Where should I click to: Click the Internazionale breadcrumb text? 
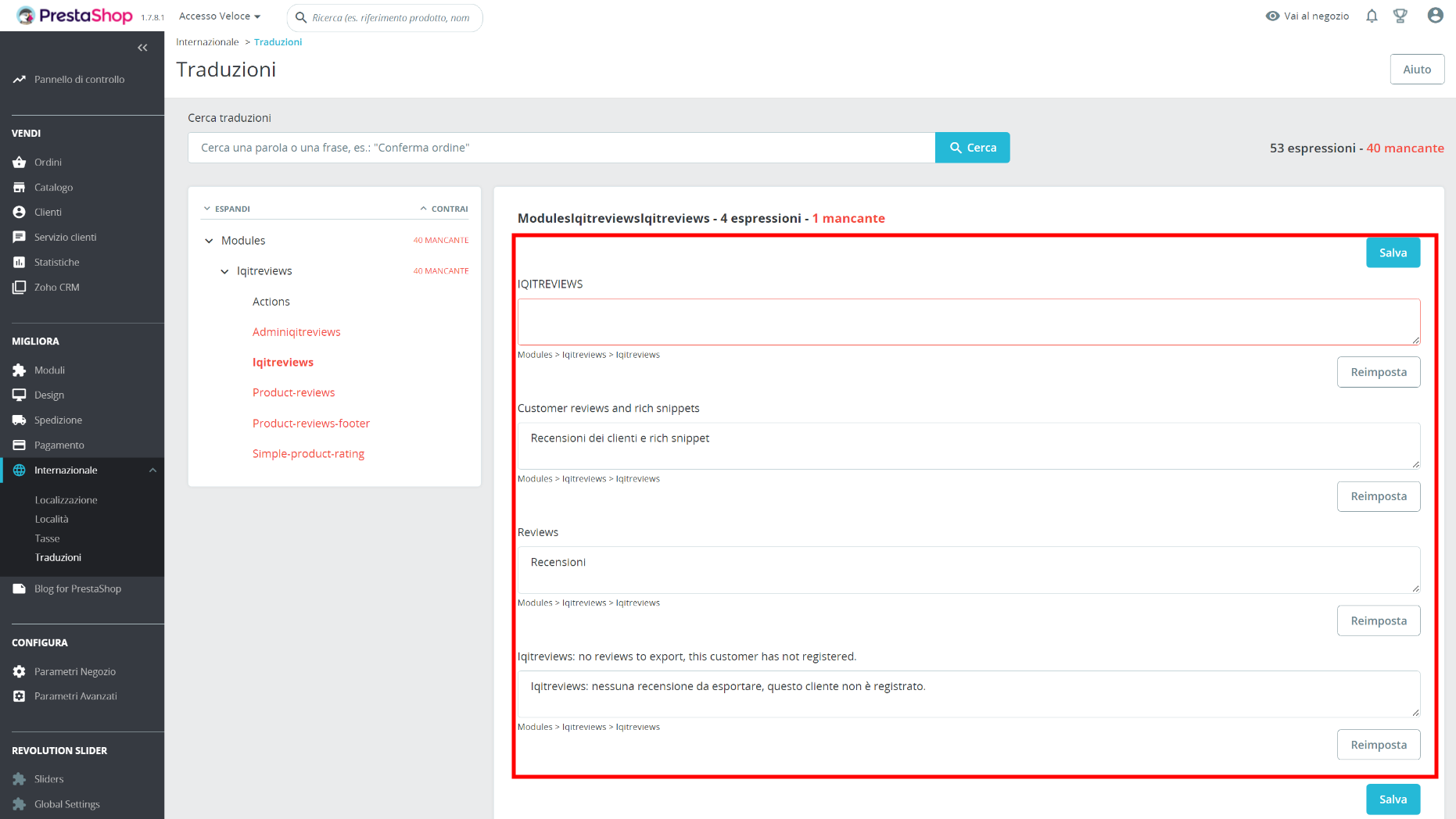[x=207, y=42]
